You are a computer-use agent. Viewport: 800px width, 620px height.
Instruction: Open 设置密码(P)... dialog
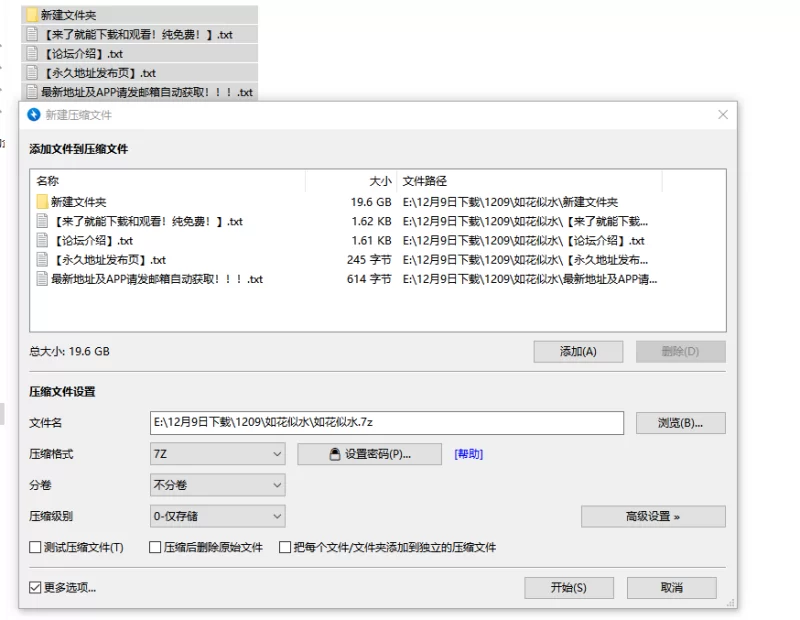coord(369,454)
